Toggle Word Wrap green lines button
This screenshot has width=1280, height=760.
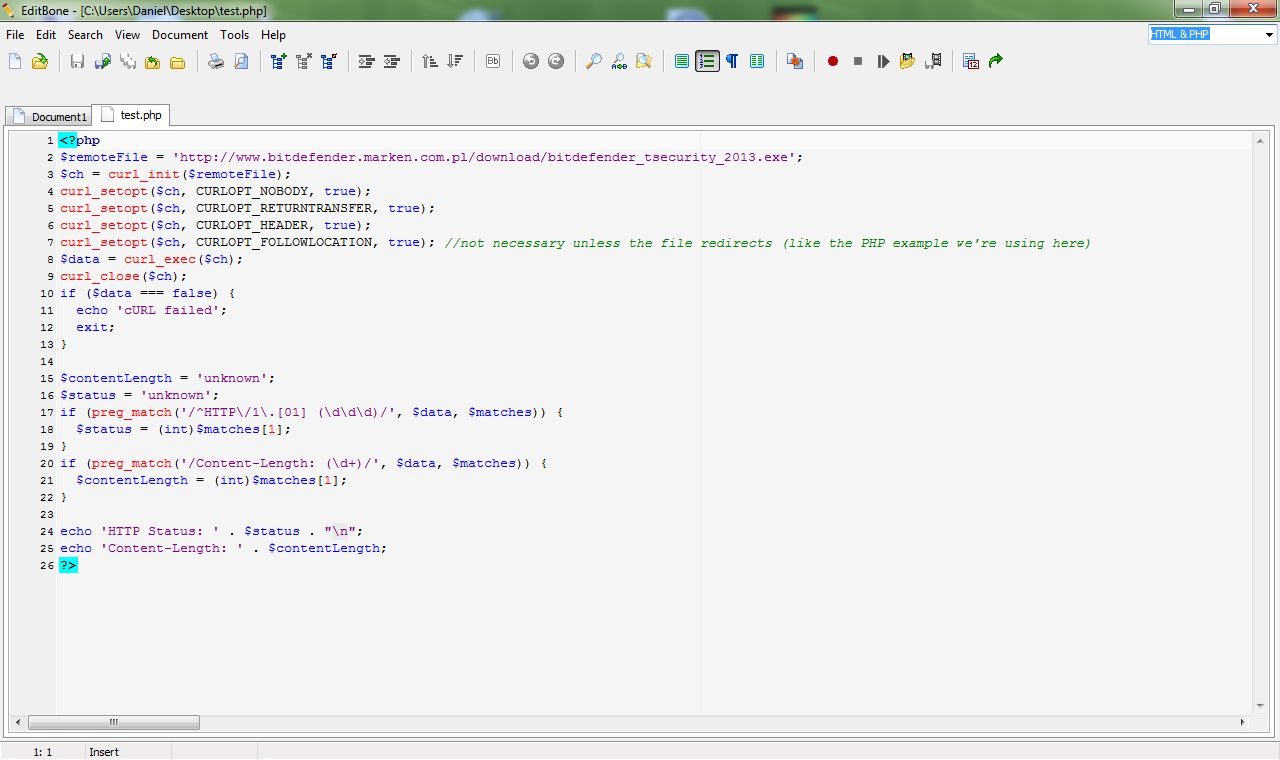682,61
